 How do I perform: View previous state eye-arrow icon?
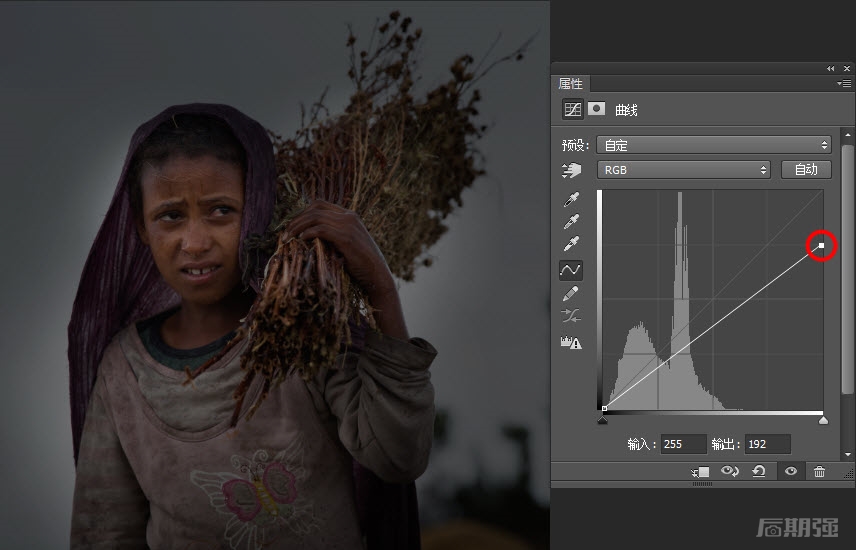point(730,471)
